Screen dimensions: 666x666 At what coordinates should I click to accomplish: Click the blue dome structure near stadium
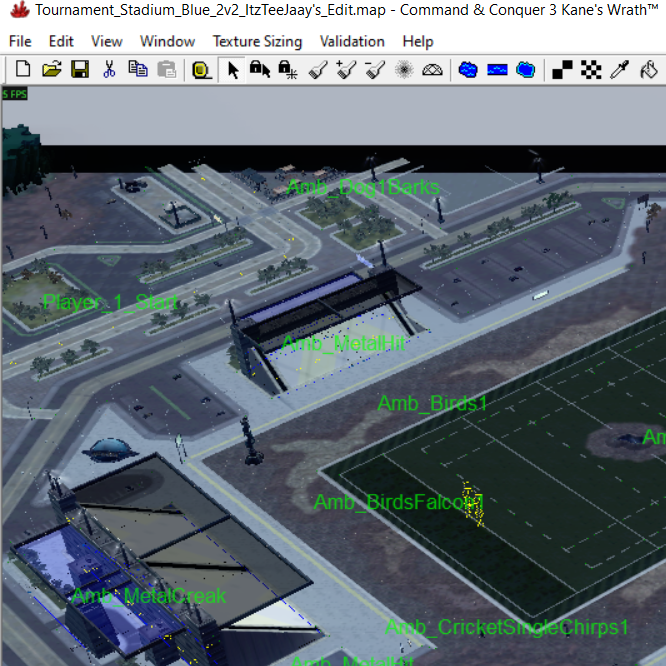click(110, 449)
